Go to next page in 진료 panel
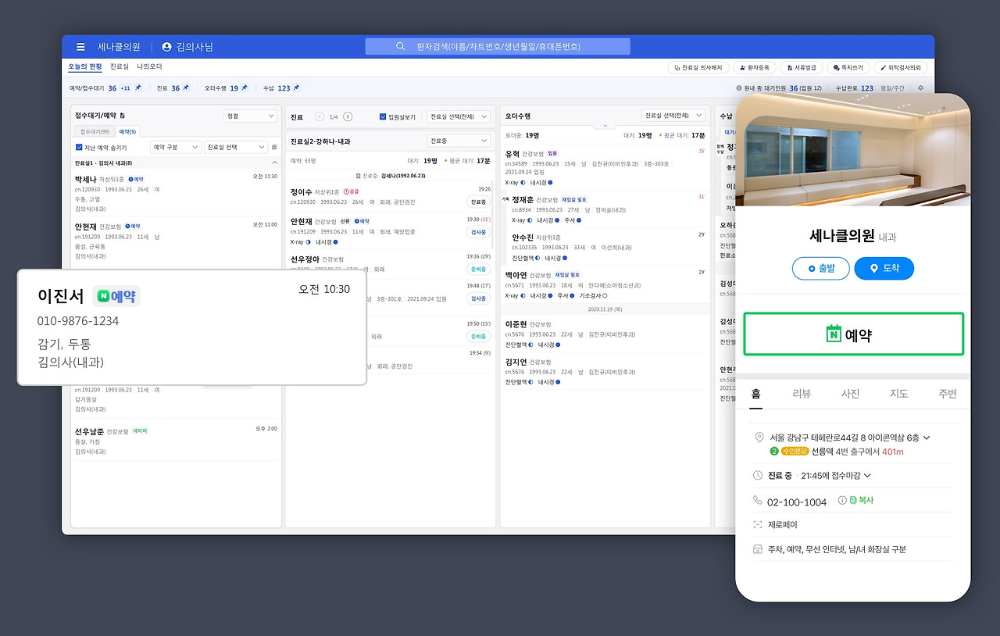Viewport: 1000px width, 636px height. tap(348, 117)
